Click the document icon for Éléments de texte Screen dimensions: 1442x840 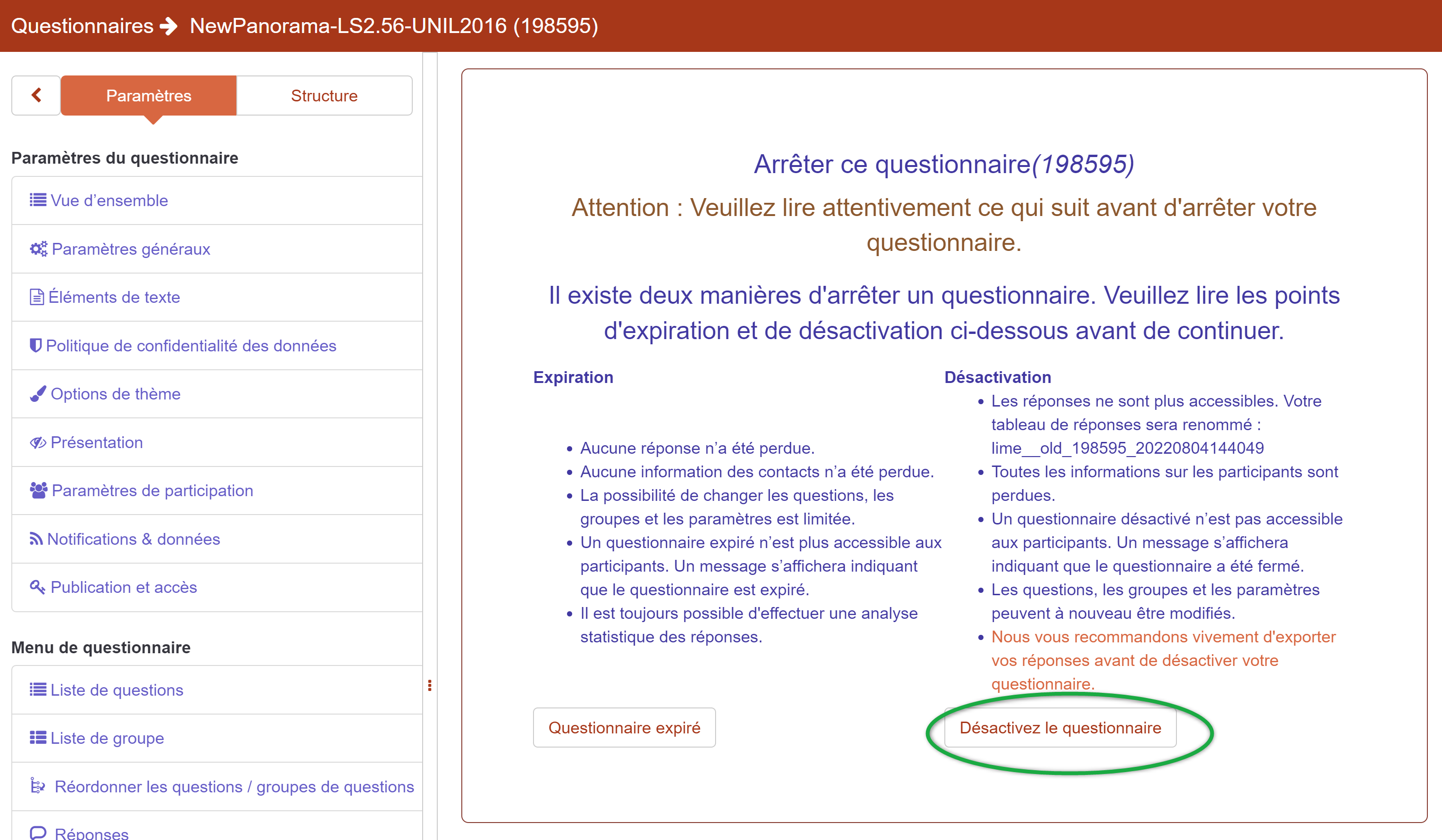[37, 297]
